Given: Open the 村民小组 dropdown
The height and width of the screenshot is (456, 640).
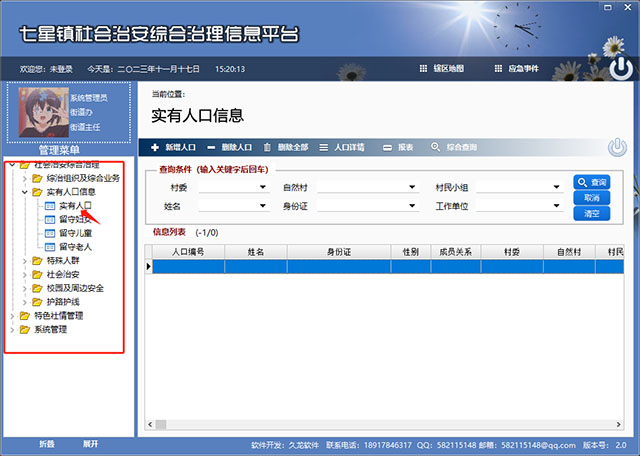Looking at the screenshot, I should [x=556, y=187].
